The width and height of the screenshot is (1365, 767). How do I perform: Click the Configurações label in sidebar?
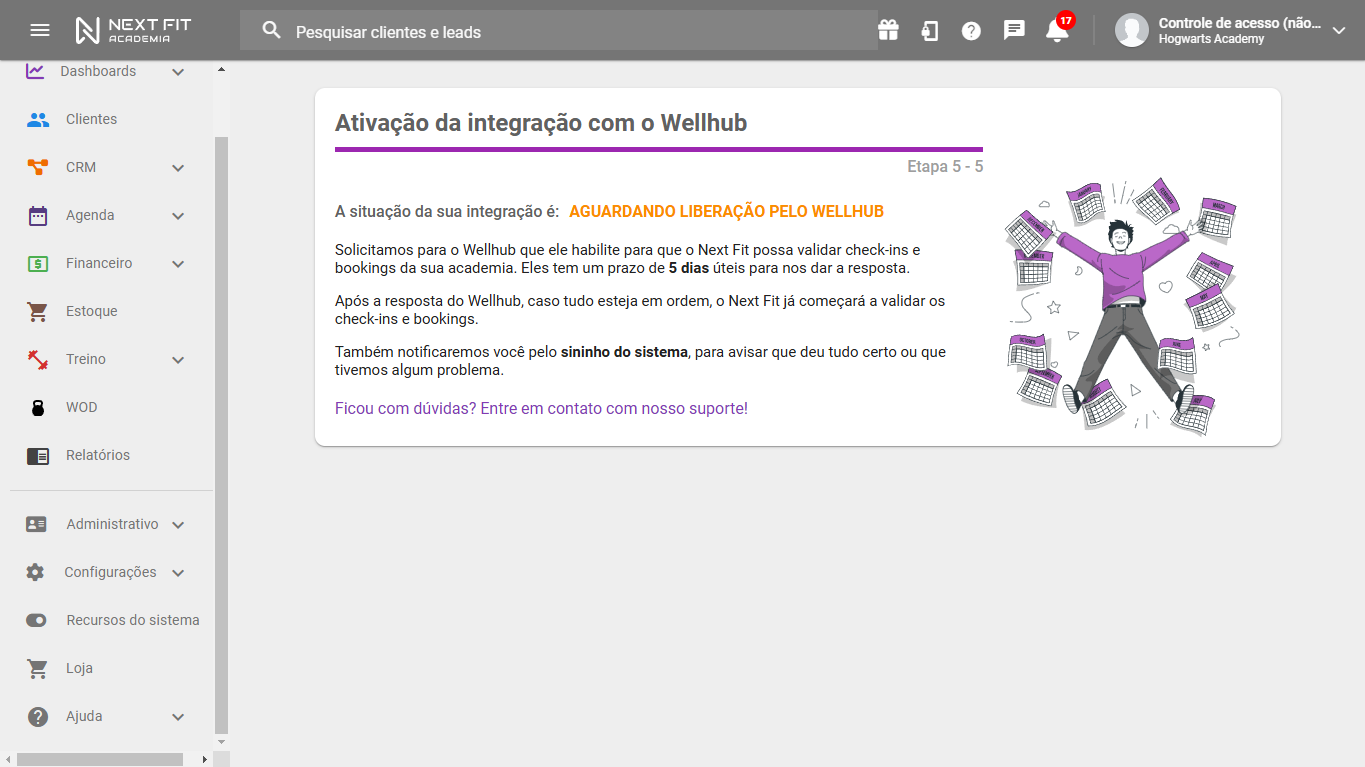[x=110, y=572]
